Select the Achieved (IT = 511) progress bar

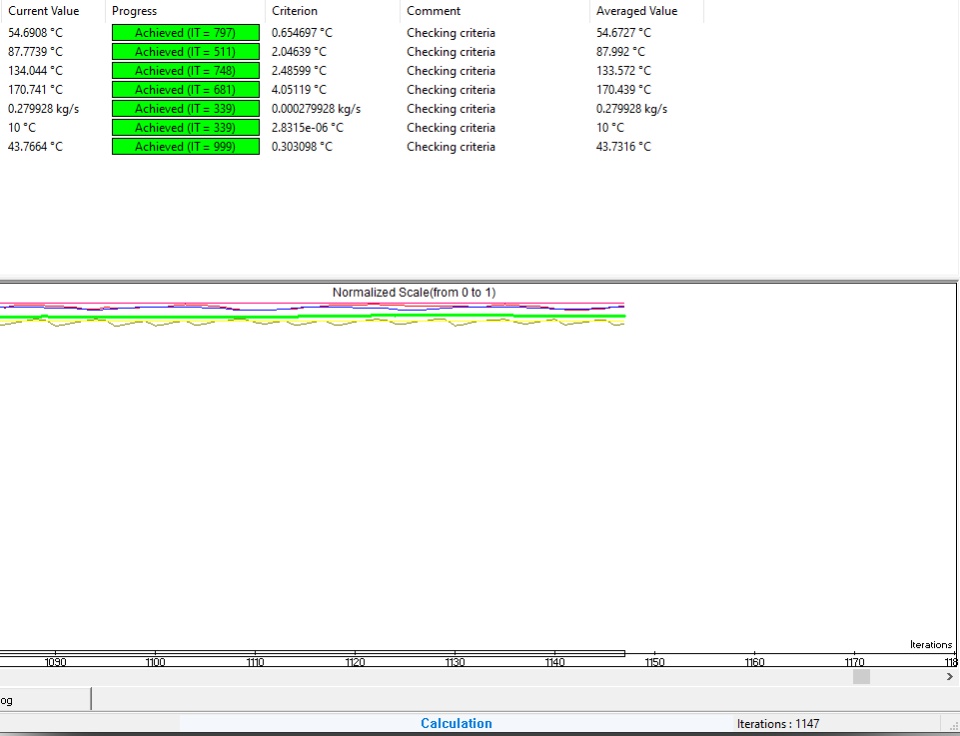pos(186,51)
